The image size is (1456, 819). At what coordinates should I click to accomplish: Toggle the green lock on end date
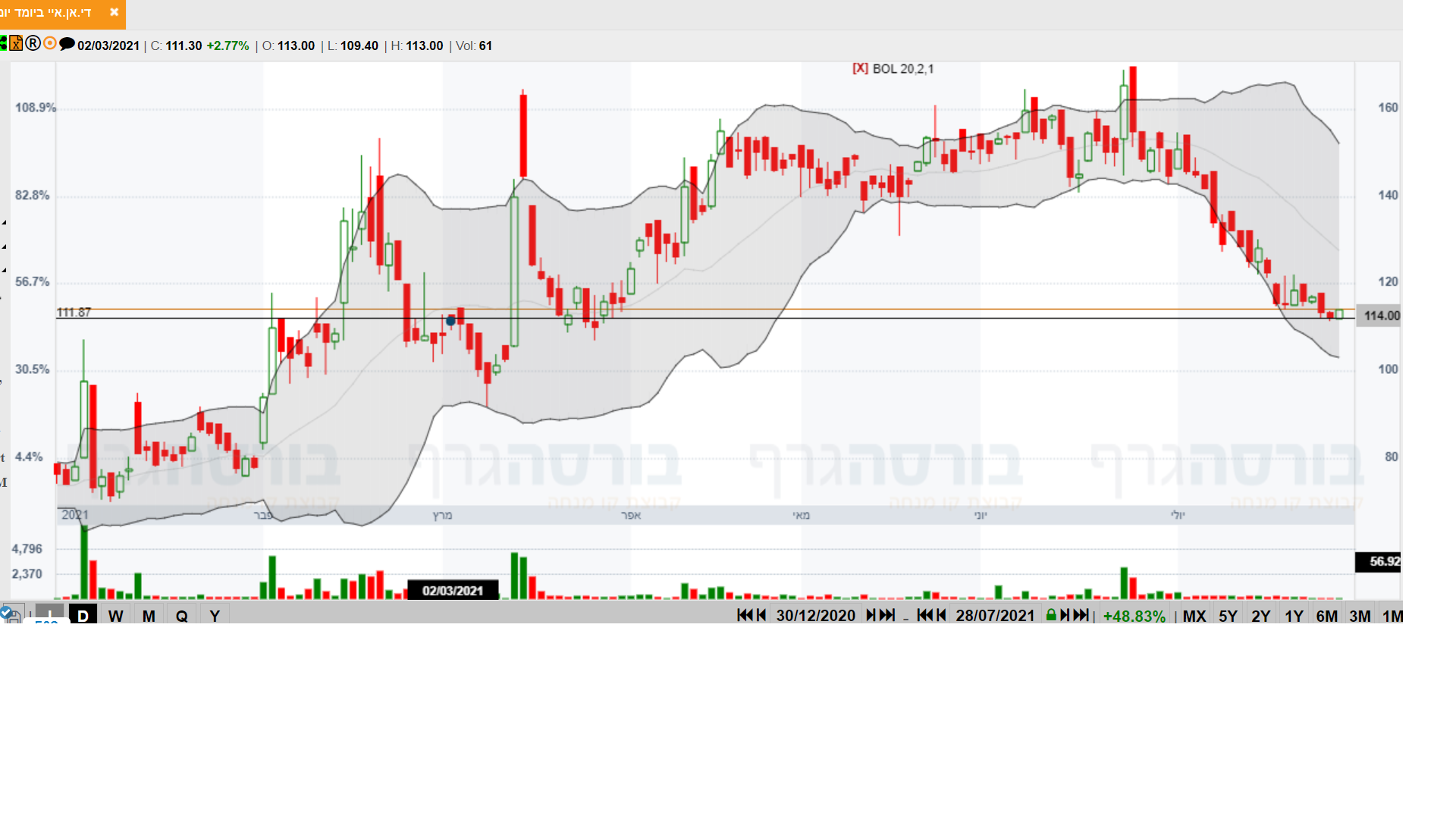(x=1051, y=615)
